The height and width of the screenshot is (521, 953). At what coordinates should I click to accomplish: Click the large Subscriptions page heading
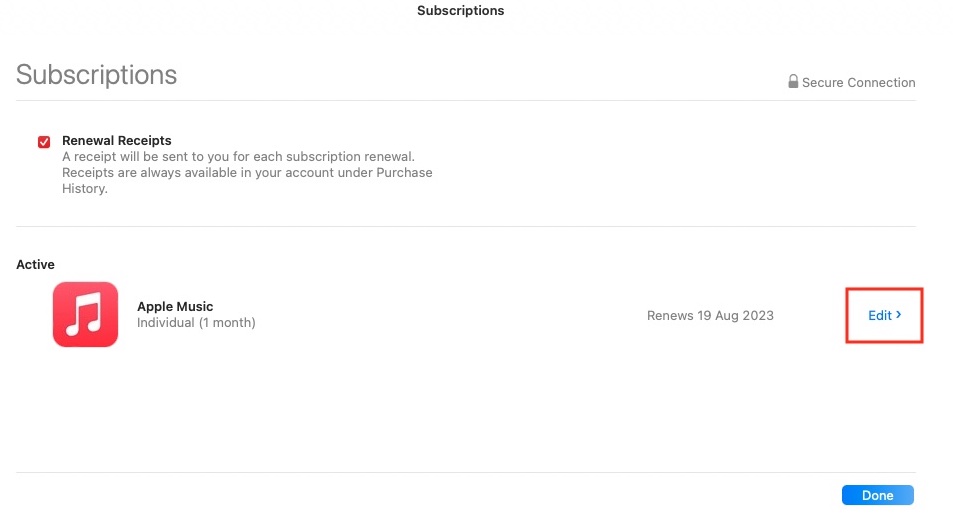97,75
